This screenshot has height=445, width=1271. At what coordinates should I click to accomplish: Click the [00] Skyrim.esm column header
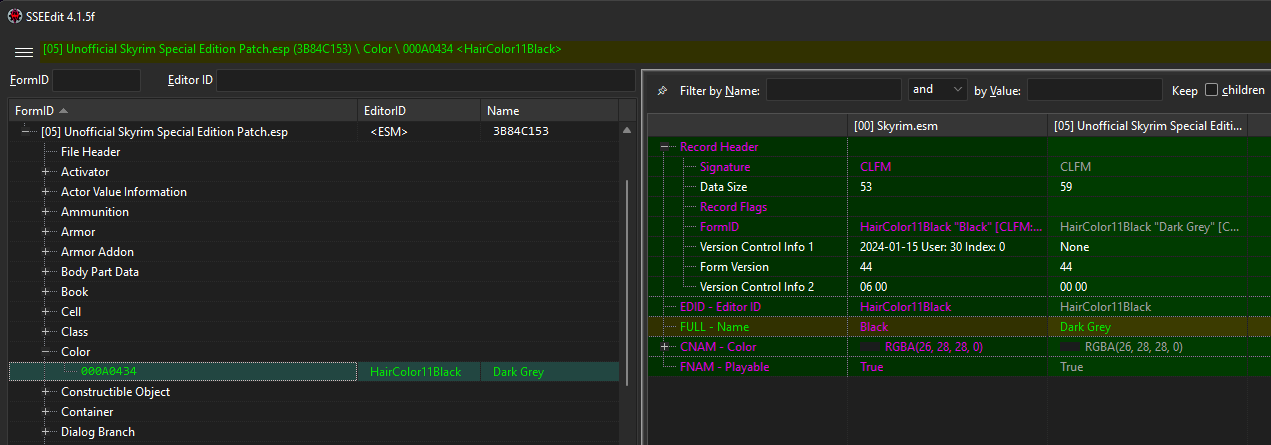[x=948, y=125]
